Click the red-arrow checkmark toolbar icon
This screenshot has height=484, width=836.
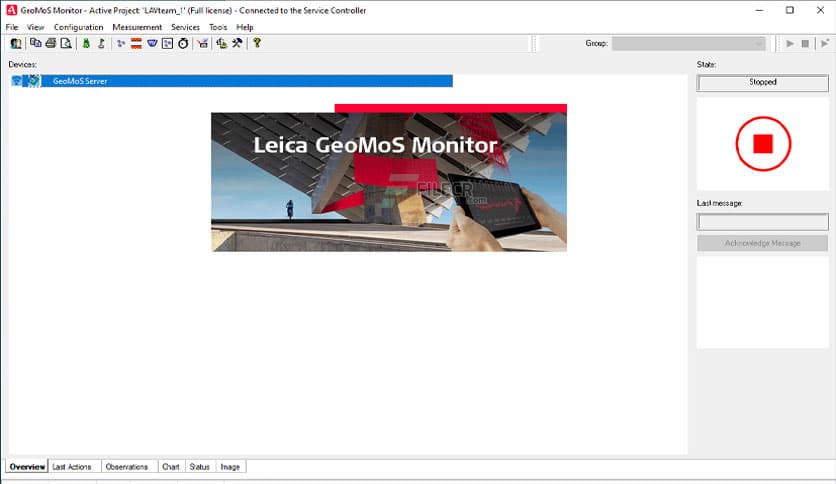click(x=203, y=43)
